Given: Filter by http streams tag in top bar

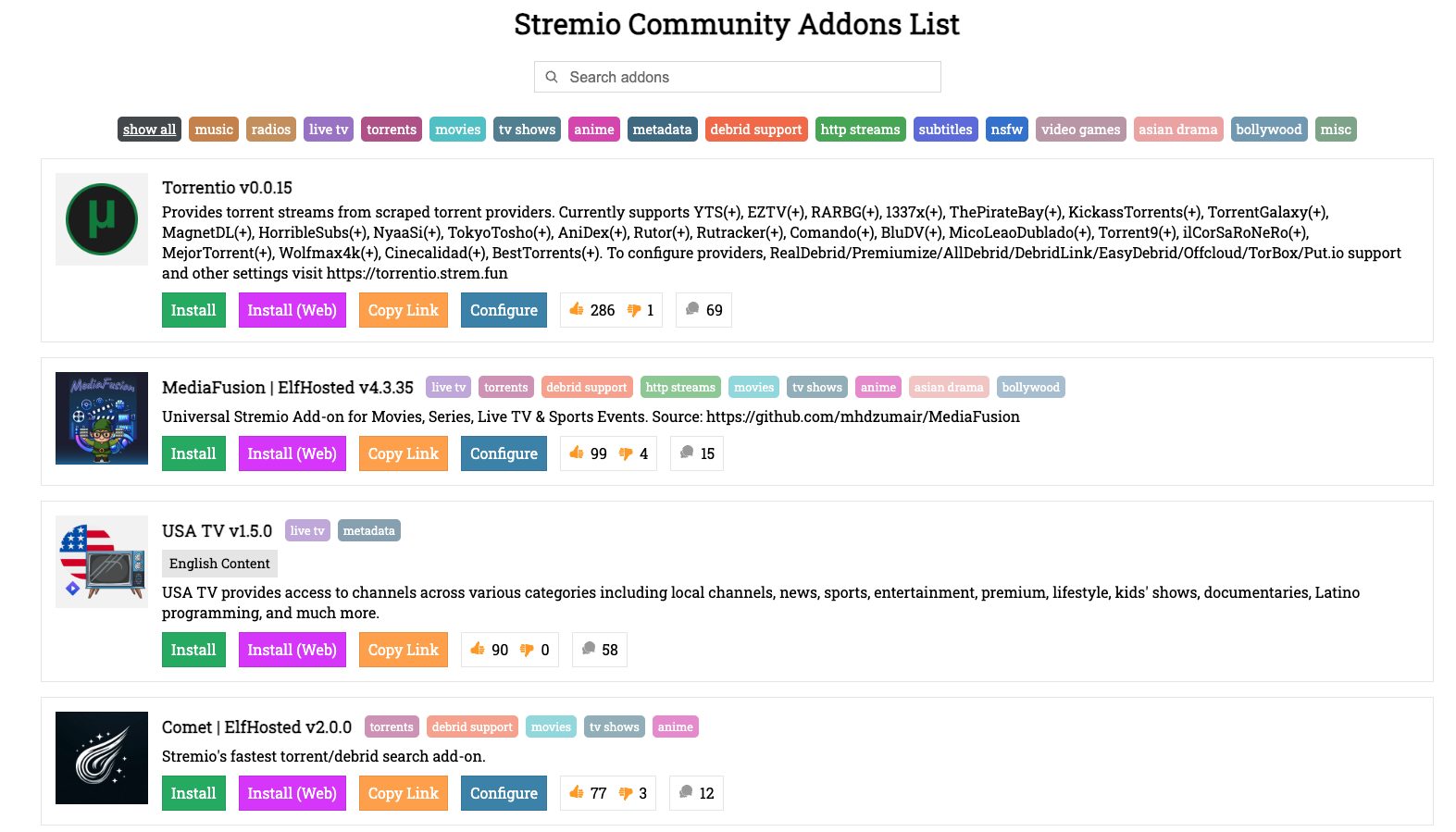Looking at the screenshot, I should pos(861,130).
